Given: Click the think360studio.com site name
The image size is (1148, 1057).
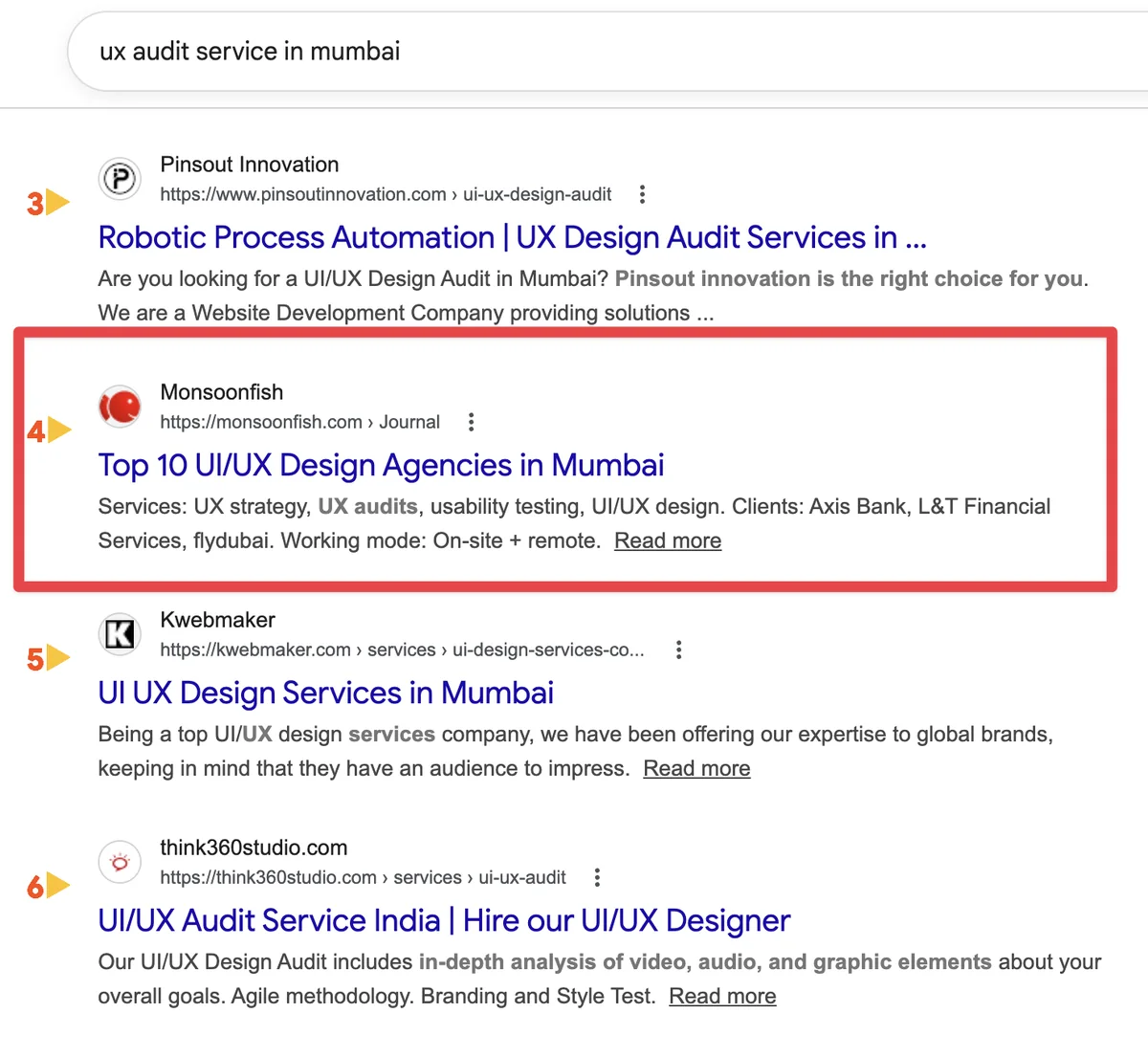Looking at the screenshot, I should [254, 848].
